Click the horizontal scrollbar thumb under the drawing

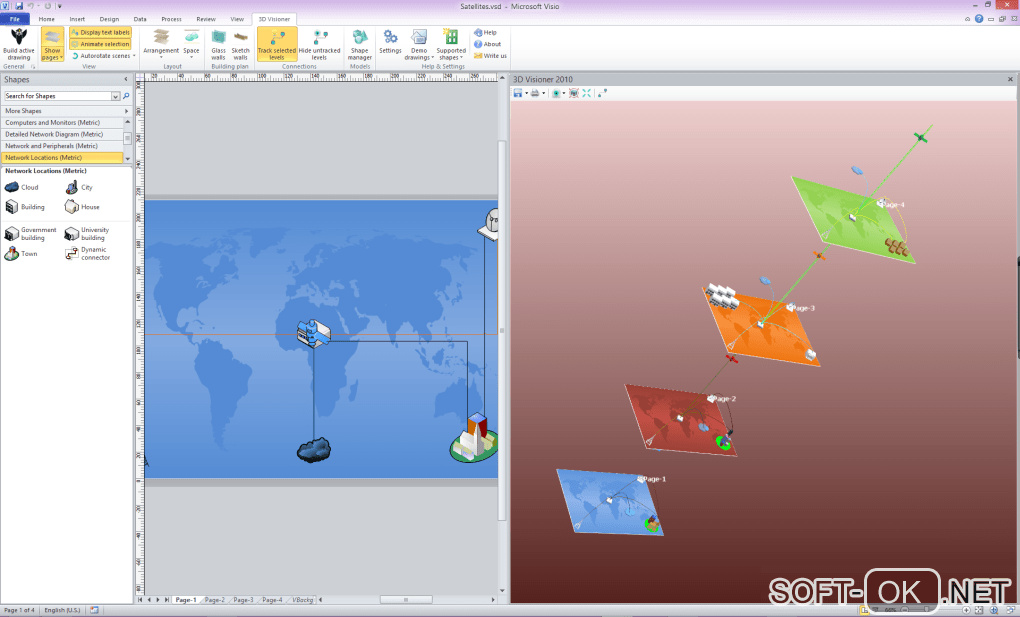pyautogui.click(x=406, y=600)
